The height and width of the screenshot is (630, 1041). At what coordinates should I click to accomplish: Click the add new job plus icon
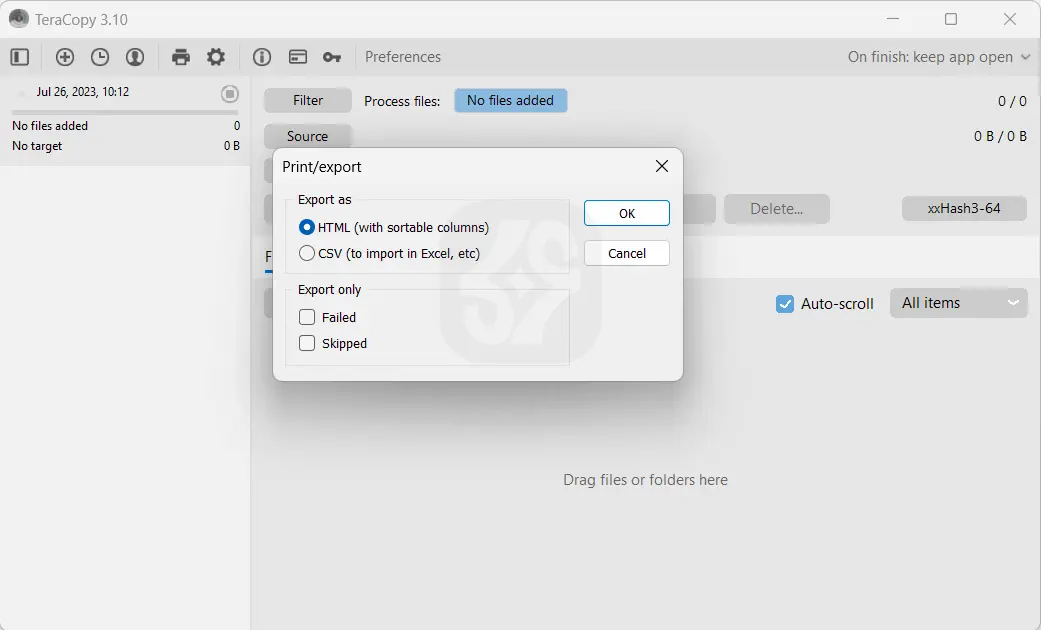point(65,57)
